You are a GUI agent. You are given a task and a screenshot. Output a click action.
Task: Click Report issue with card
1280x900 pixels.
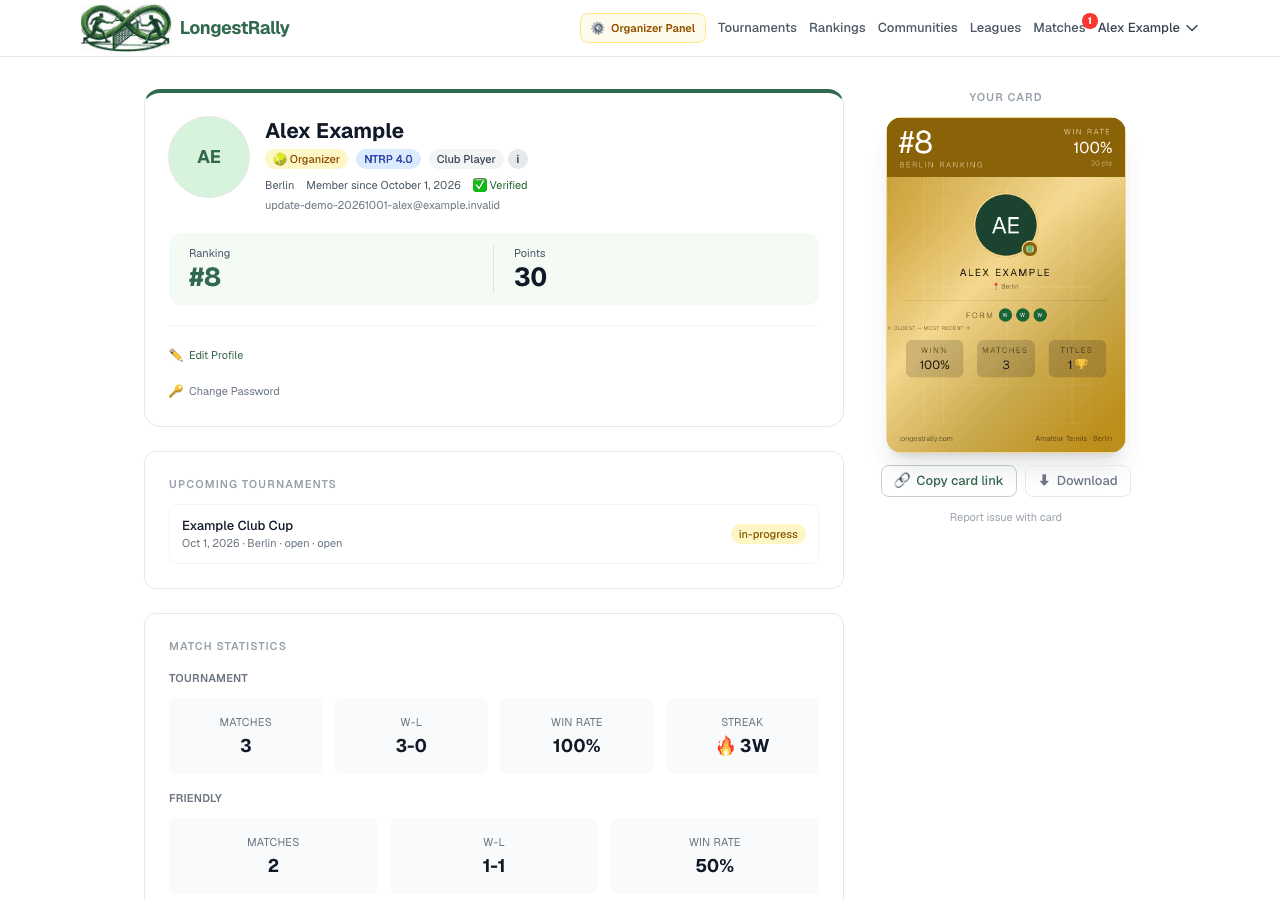(x=1006, y=517)
